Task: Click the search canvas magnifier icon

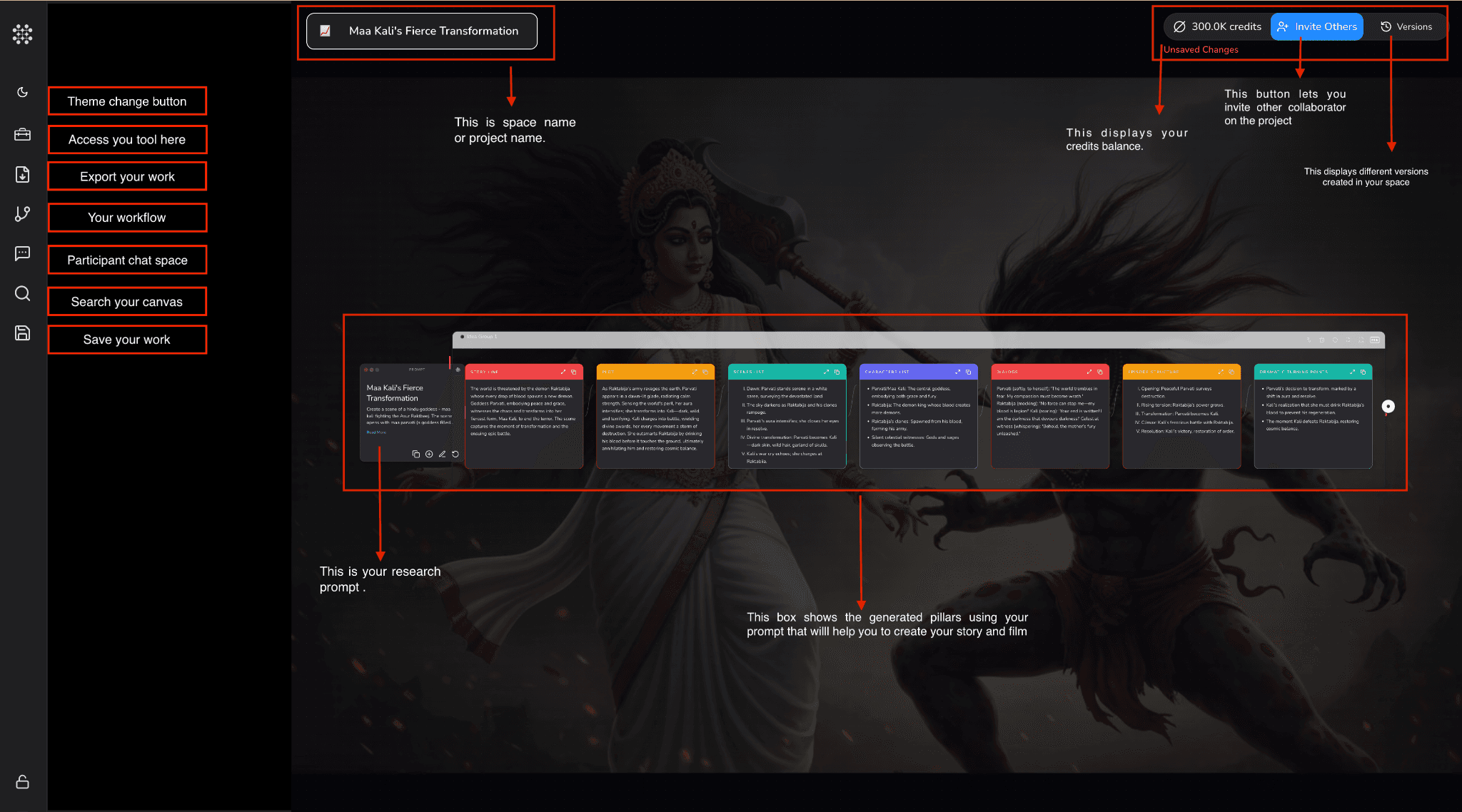Action: tap(22, 293)
